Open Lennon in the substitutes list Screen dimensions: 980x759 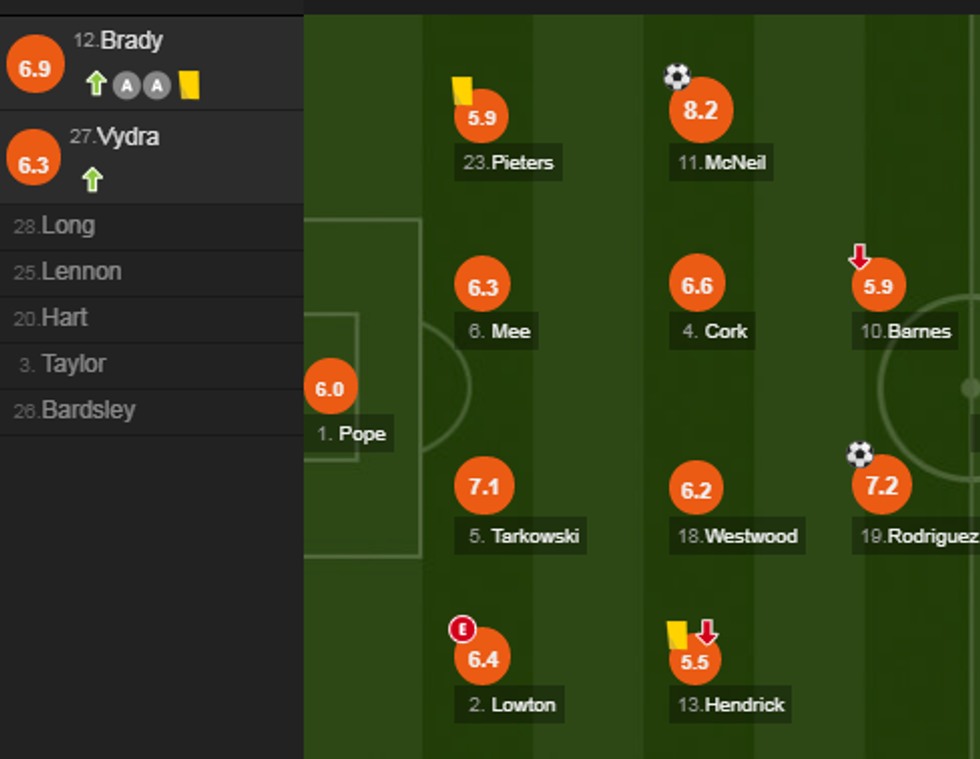tap(80, 272)
